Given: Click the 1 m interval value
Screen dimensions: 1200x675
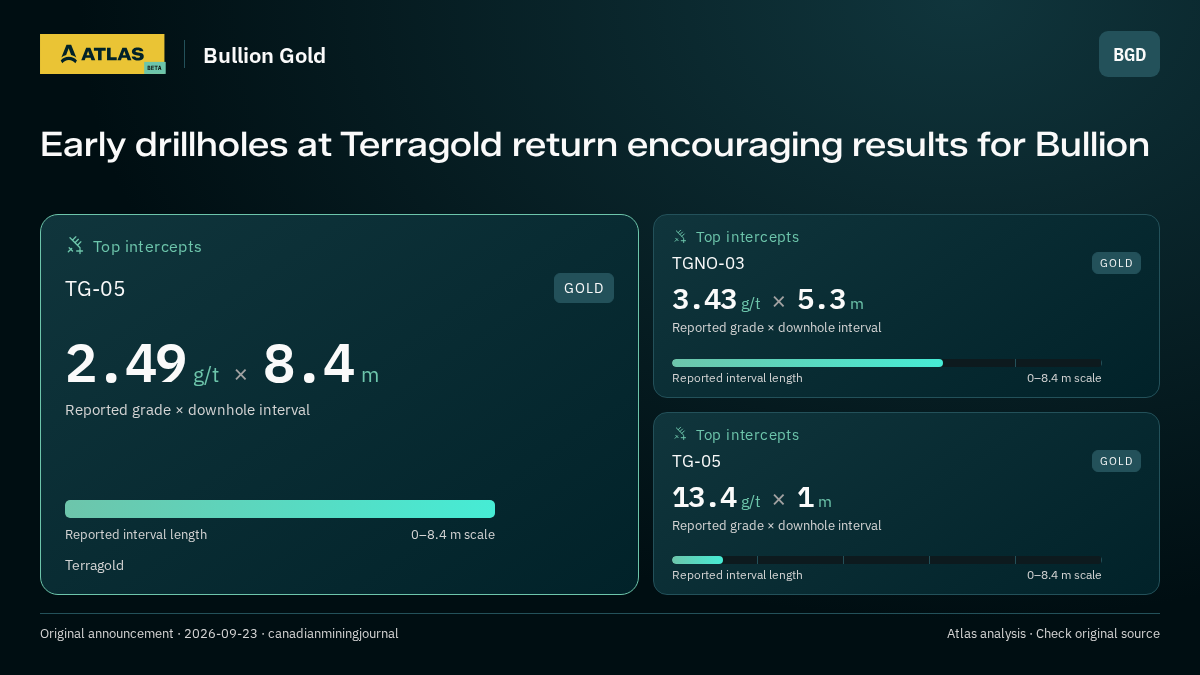Looking at the screenshot, I should point(814,497).
